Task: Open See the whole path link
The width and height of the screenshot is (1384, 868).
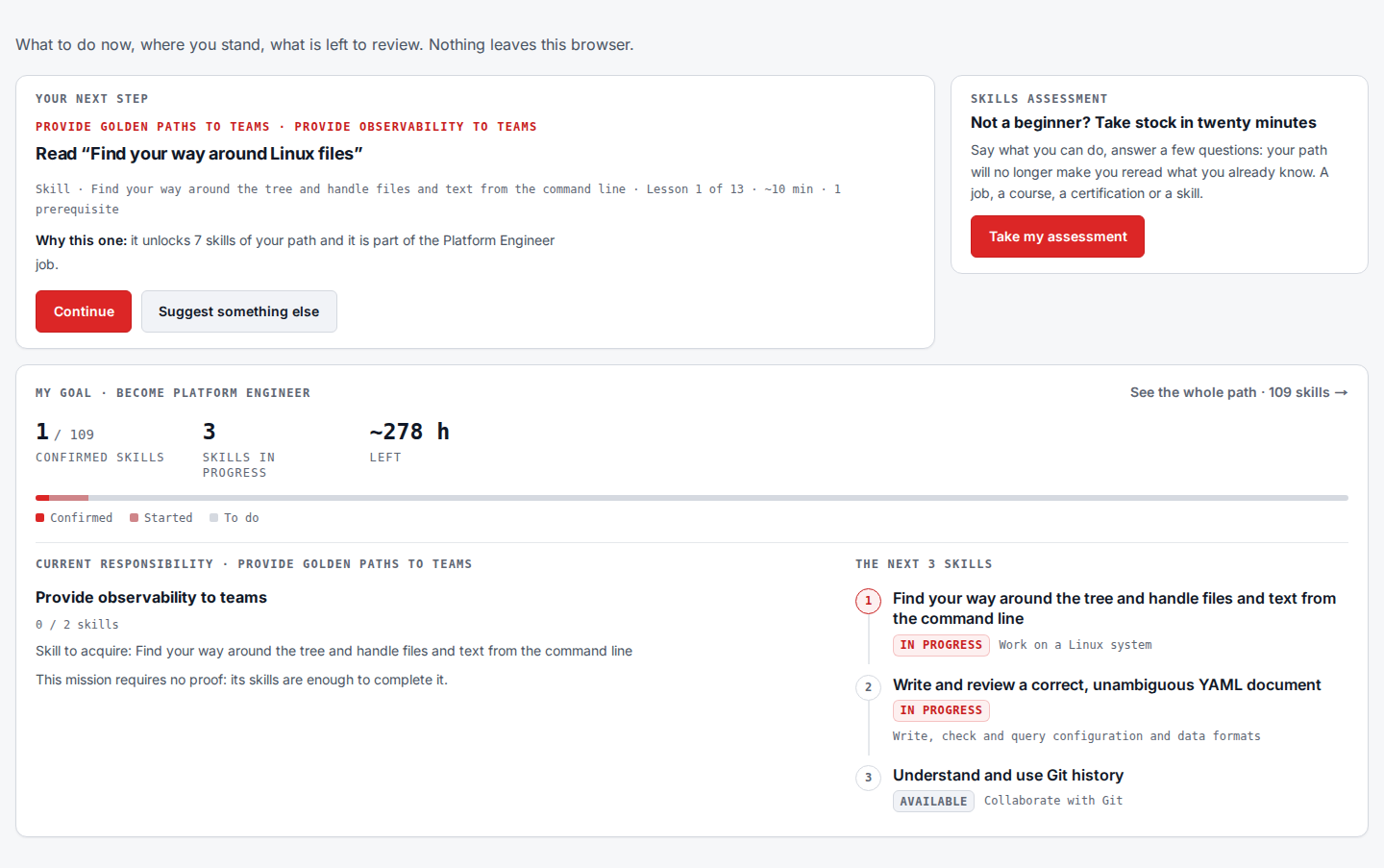Action: (x=1239, y=392)
